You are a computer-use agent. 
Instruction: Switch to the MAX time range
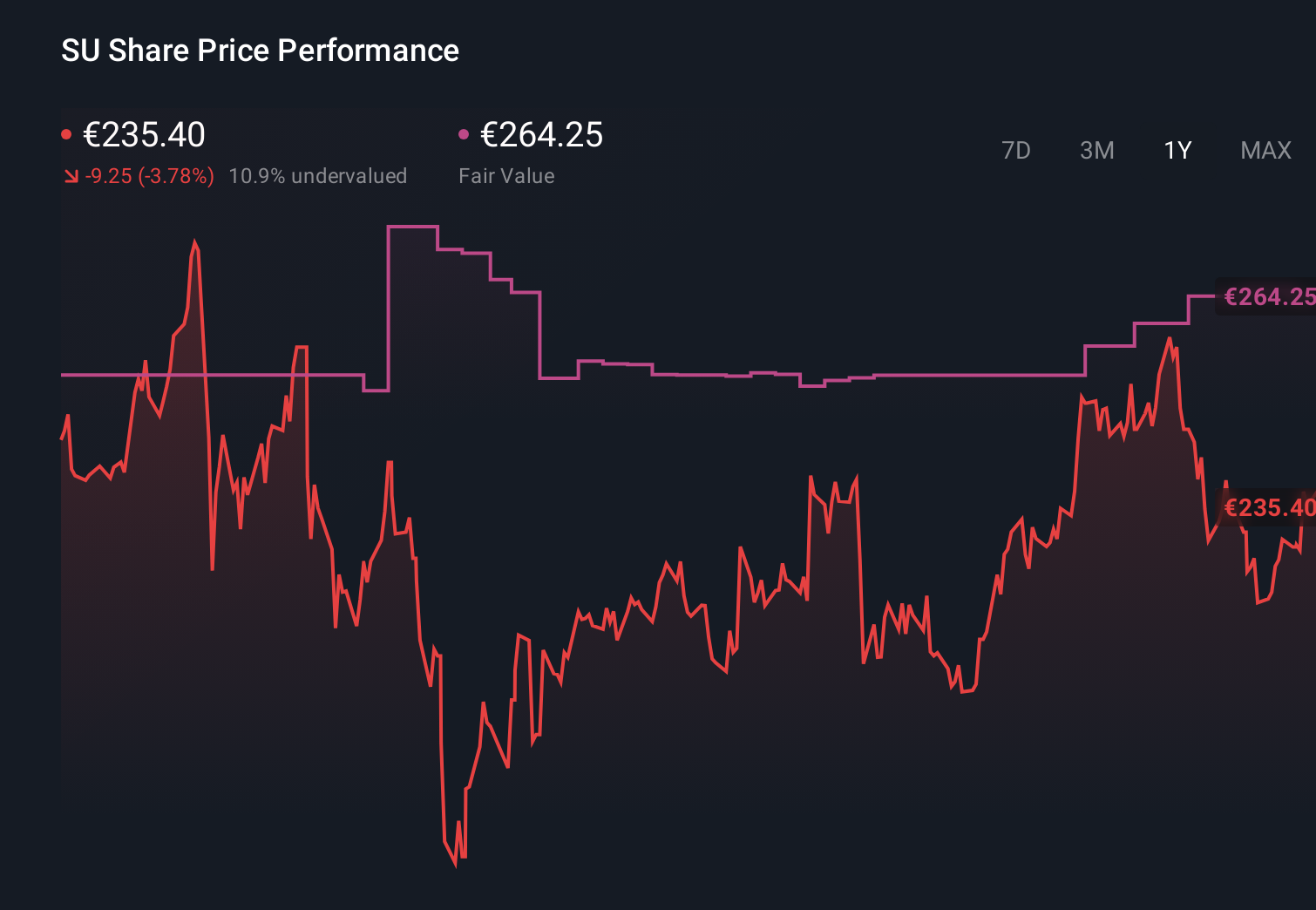pyautogui.click(x=1265, y=151)
